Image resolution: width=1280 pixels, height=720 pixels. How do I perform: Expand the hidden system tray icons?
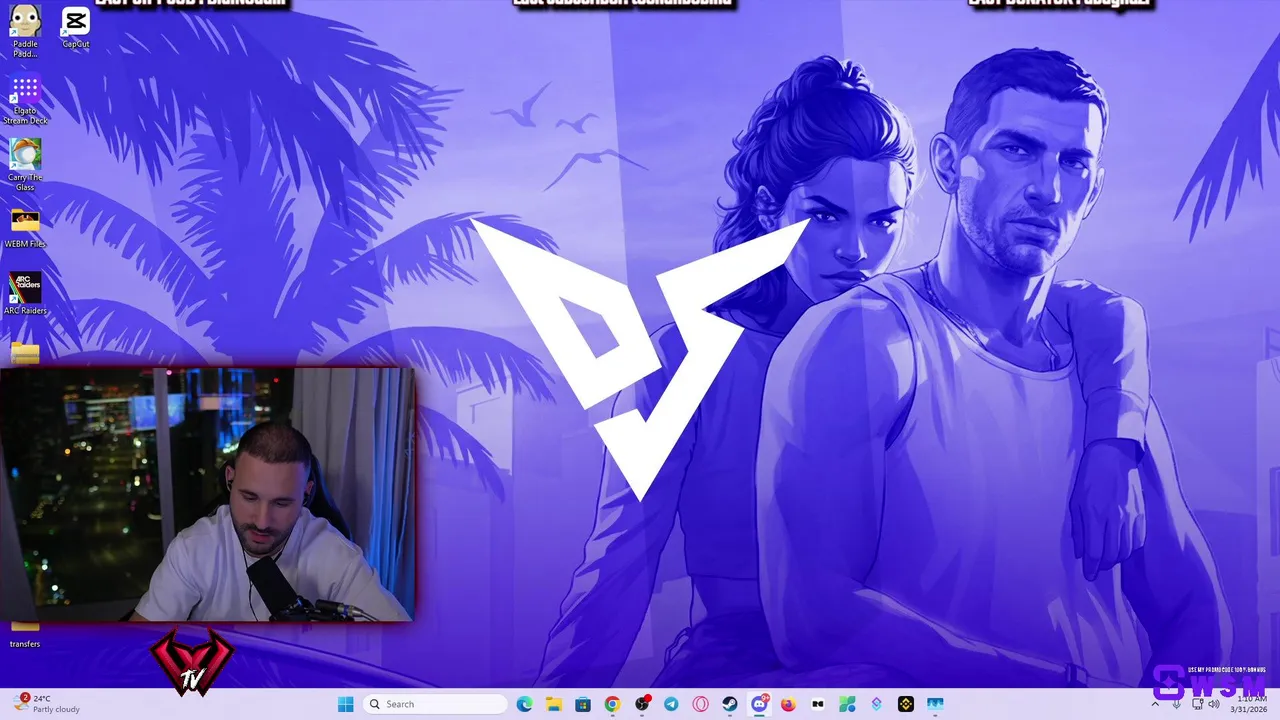pos(1155,704)
